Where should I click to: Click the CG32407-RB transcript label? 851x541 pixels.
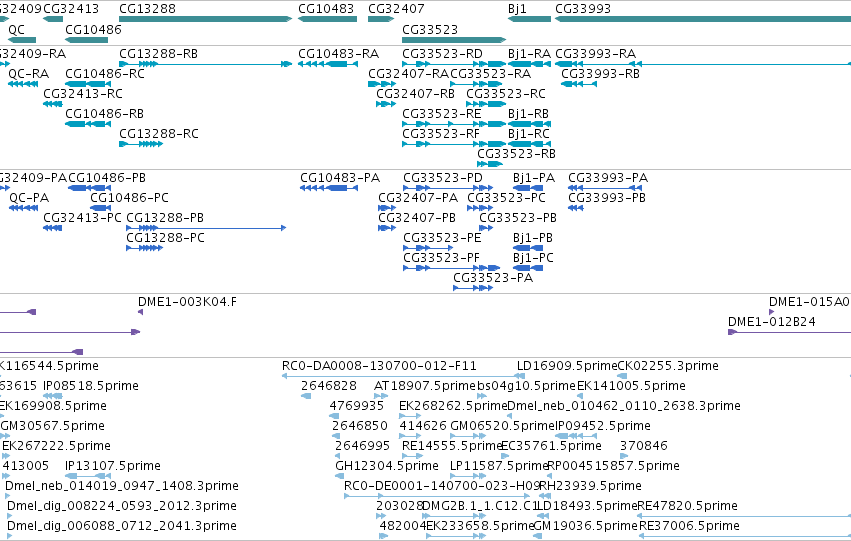pyautogui.click(x=416, y=94)
